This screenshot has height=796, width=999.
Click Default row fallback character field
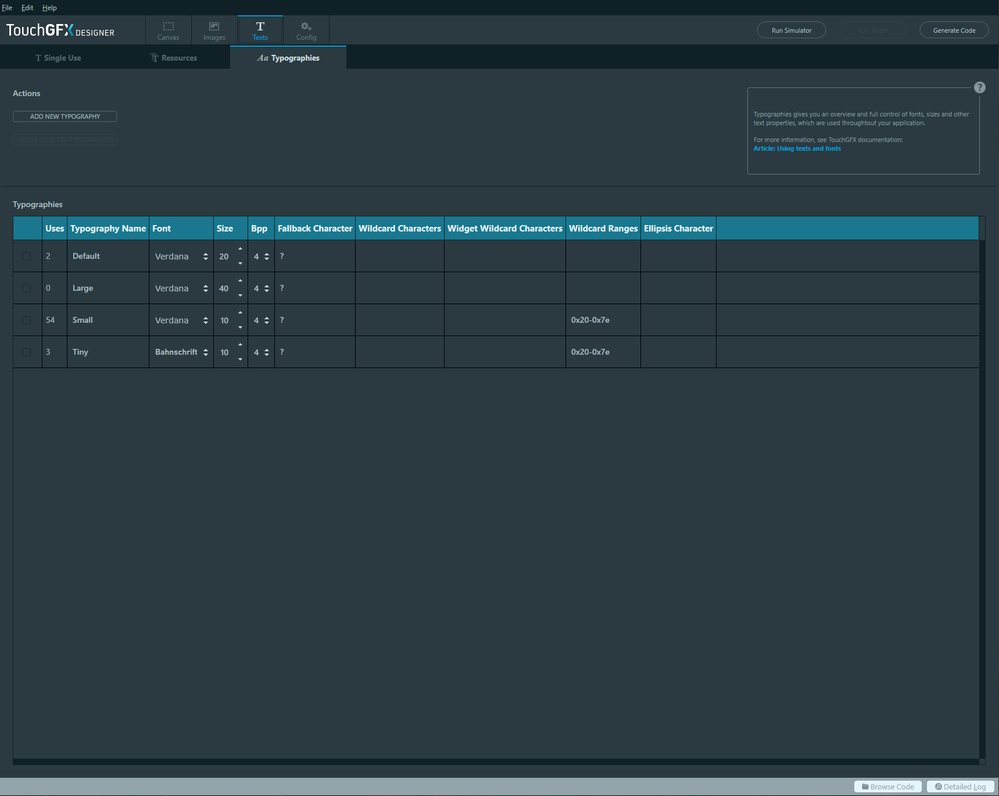tap(315, 256)
